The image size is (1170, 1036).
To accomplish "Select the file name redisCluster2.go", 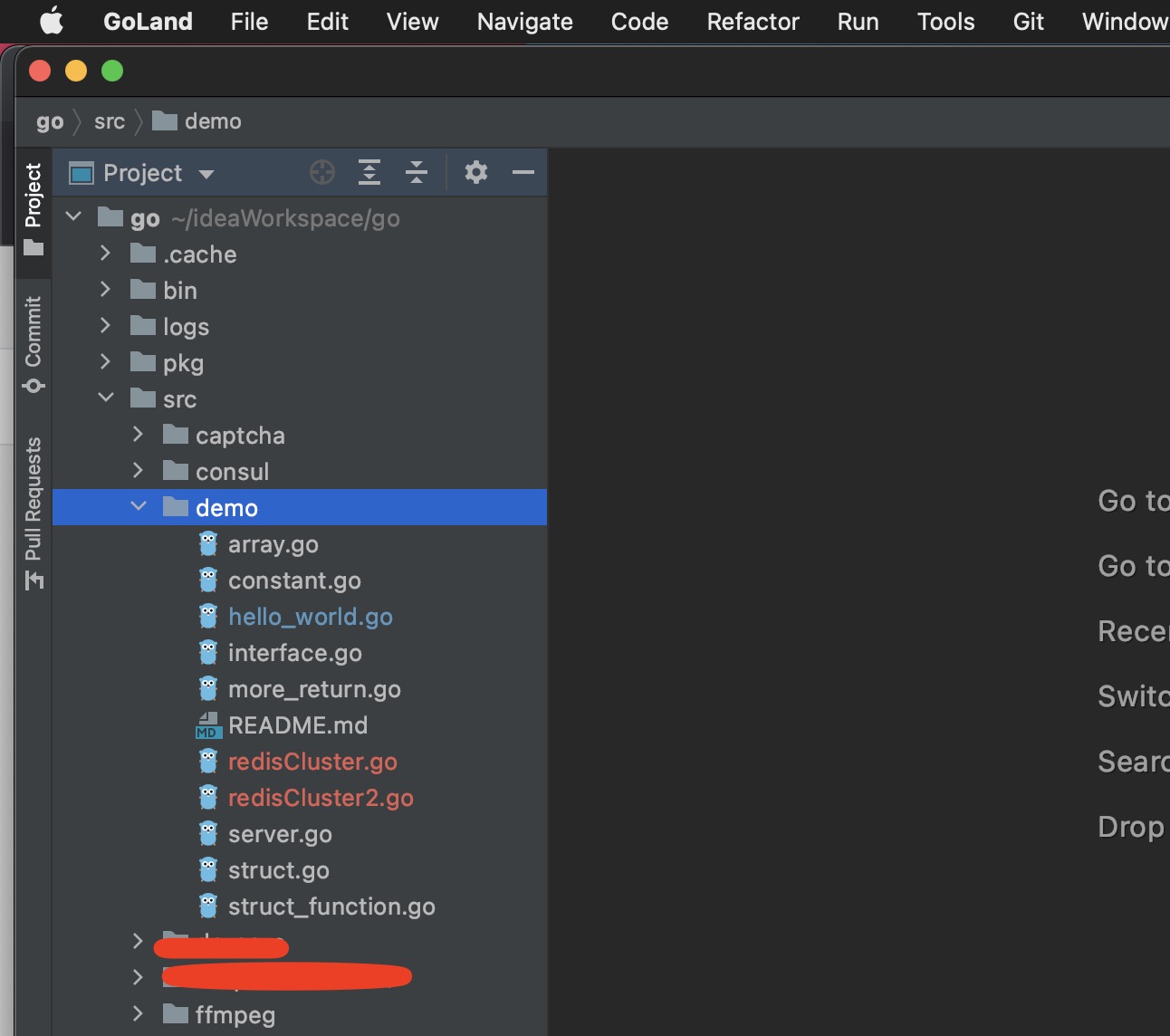I will coord(321,798).
